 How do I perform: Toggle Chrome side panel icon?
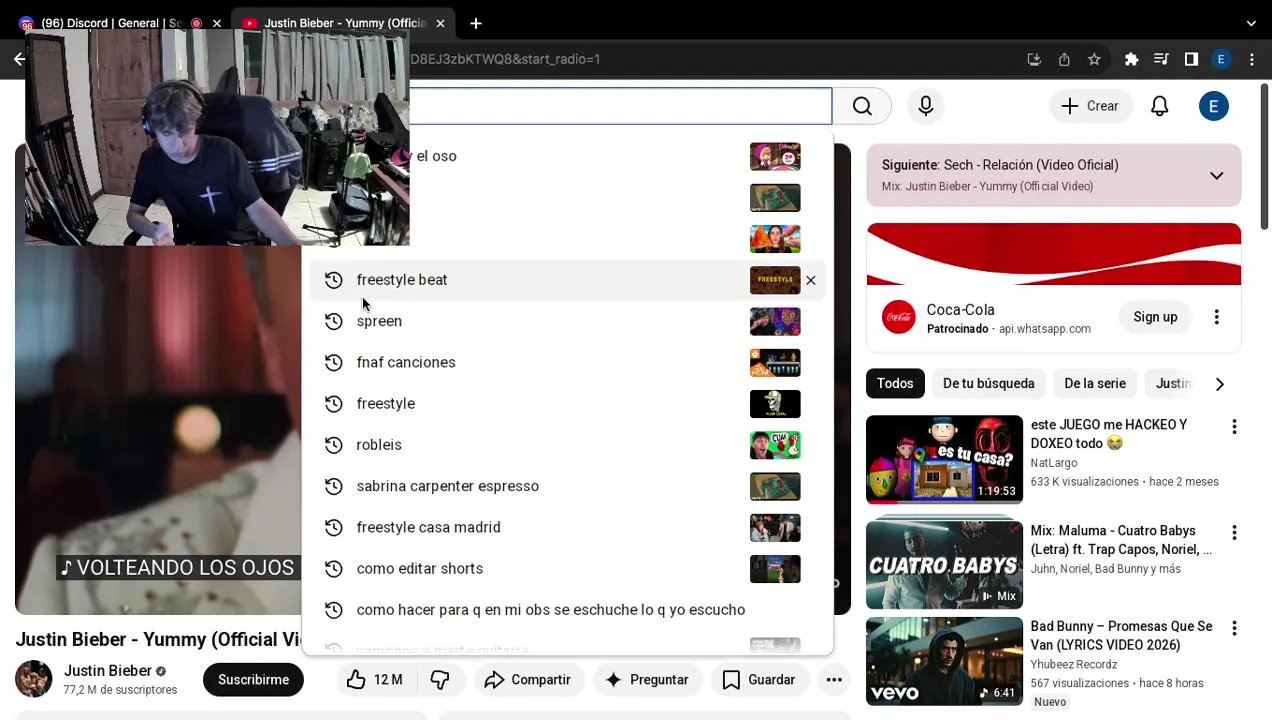[1191, 59]
